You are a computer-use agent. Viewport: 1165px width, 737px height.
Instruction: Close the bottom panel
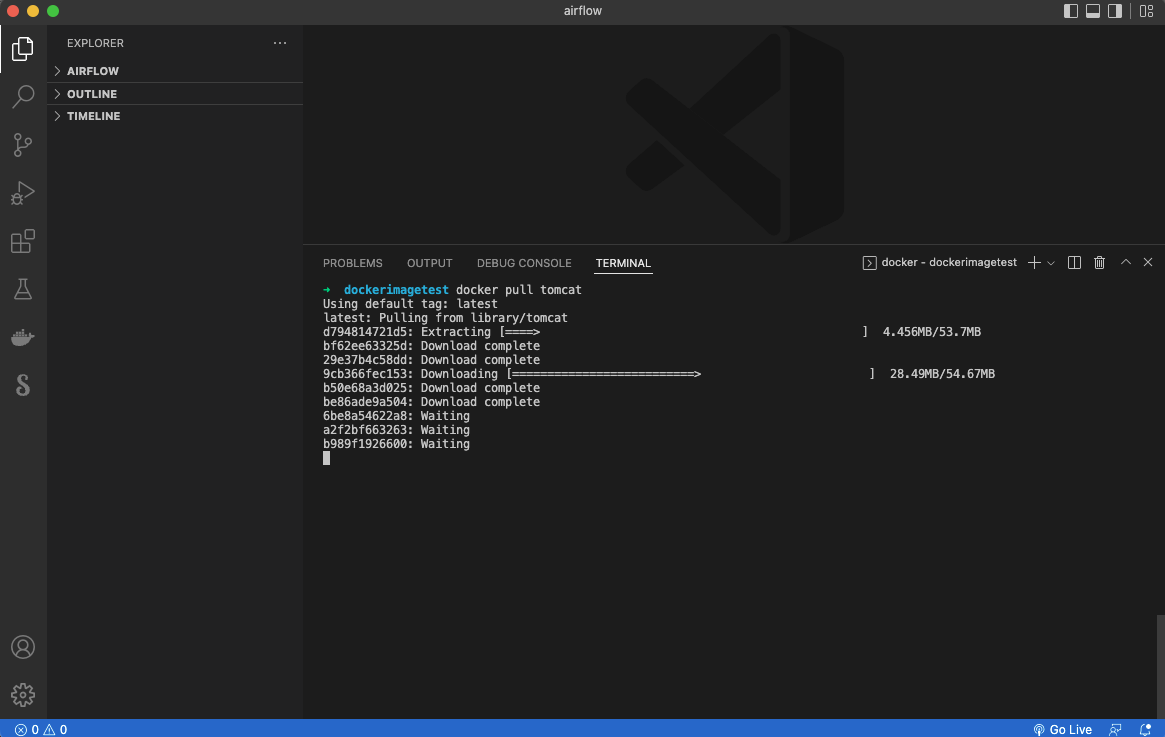tap(1148, 262)
